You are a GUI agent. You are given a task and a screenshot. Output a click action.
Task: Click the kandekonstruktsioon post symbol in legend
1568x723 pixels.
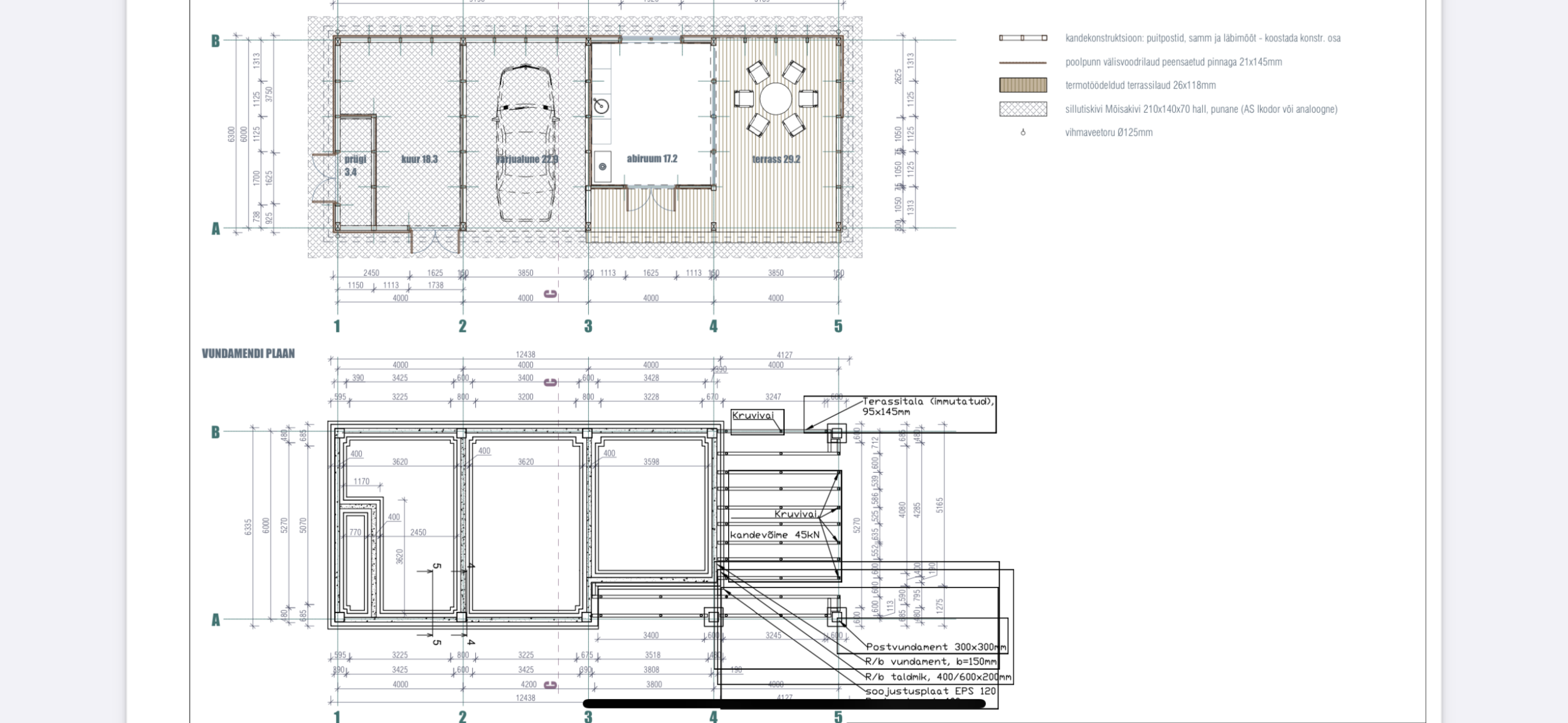pos(1023,38)
